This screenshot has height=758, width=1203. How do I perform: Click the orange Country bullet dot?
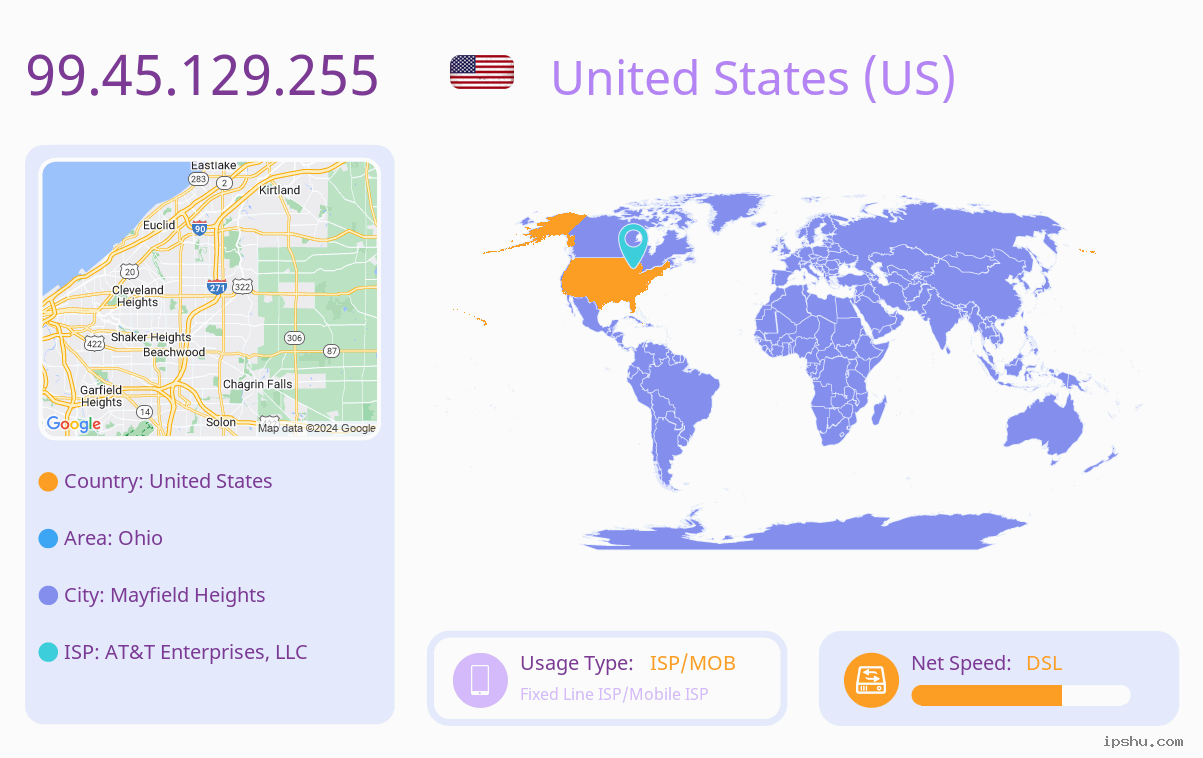point(48,482)
